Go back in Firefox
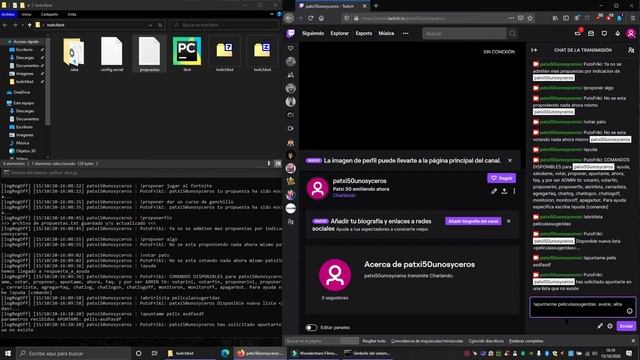Viewport: 640px width, 360px height. [289, 18]
